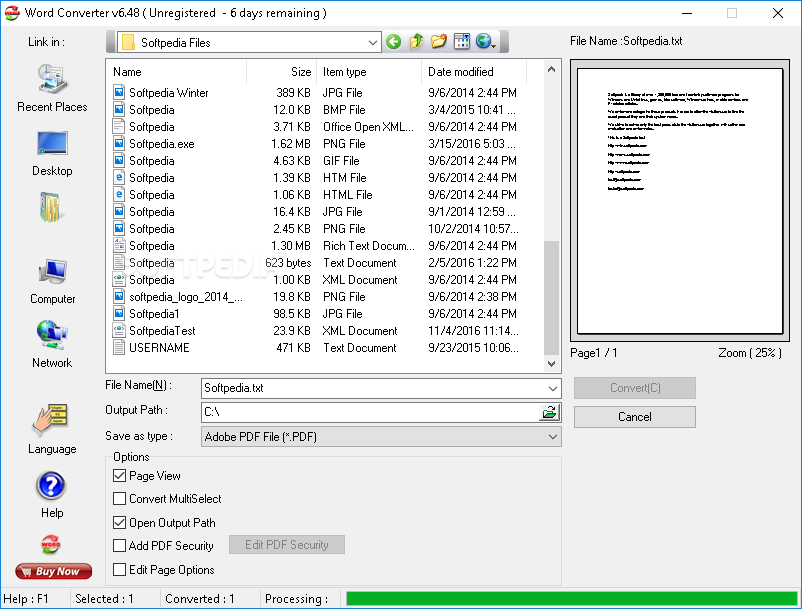Screen dimensions: 802x609
Task: Select Softpedia.exe PNG file icon
Action: click(x=119, y=144)
